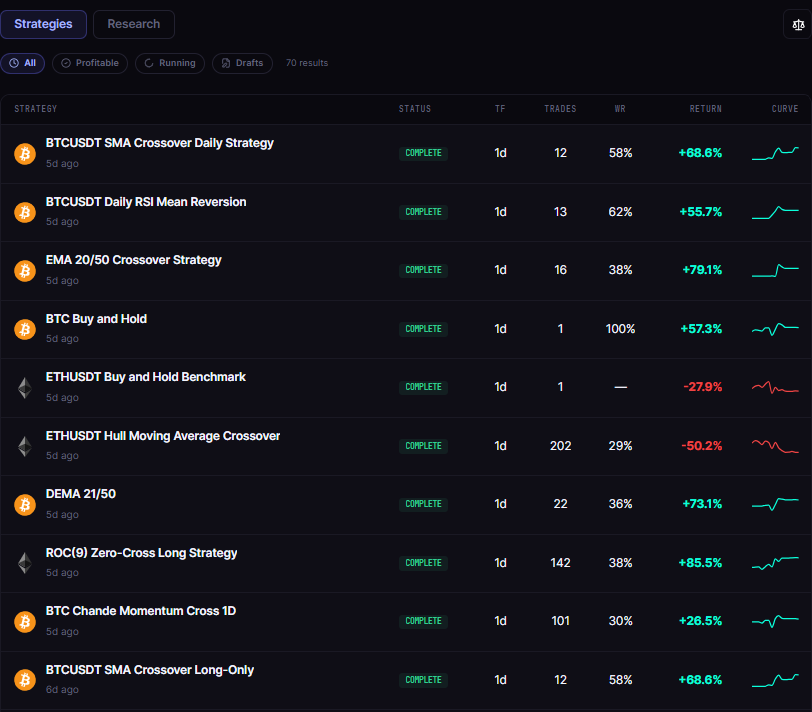Open BTCUSDT SMA Crossover Daily Strategy
This screenshot has width=812, height=712.
[160, 143]
